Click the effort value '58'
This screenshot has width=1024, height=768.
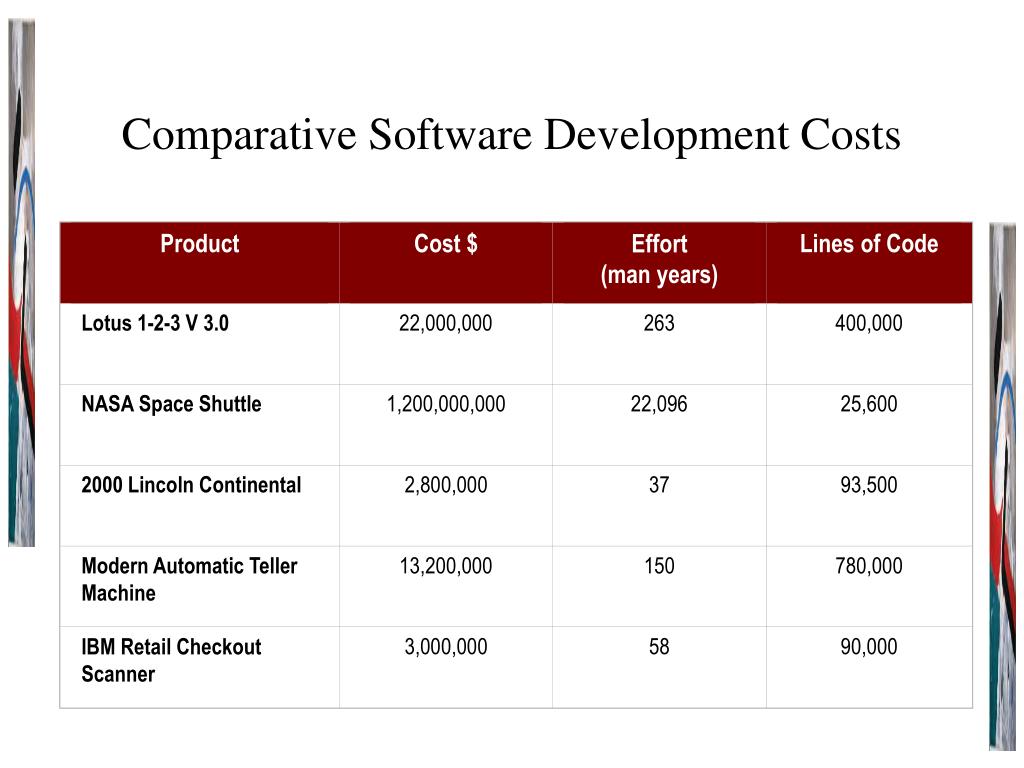tap(659, 647)
